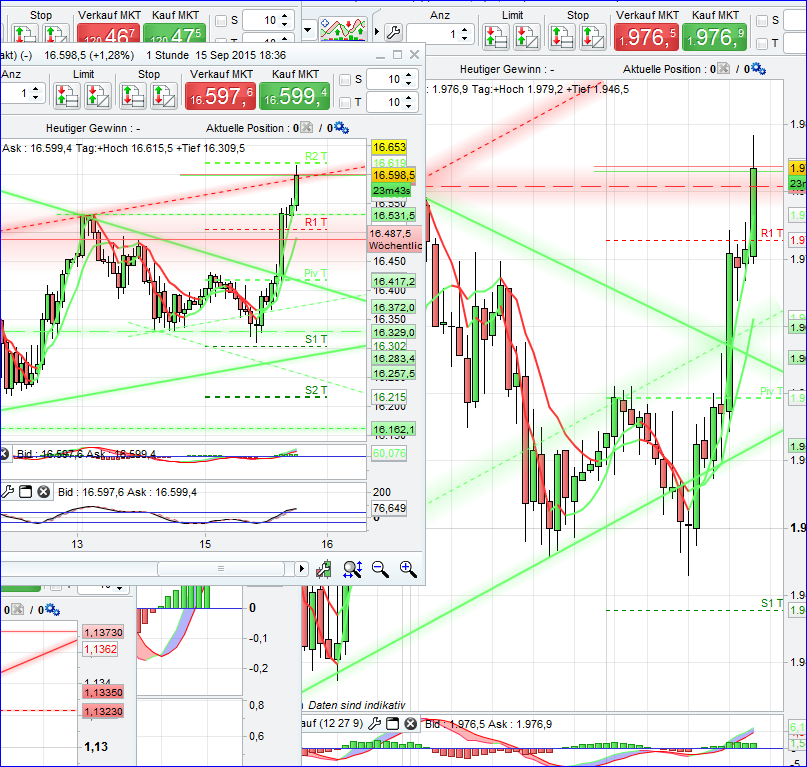807x767 pixels.
Task: Open settings wrench on the Bid/Ask indicator panel
Action: 8,491
